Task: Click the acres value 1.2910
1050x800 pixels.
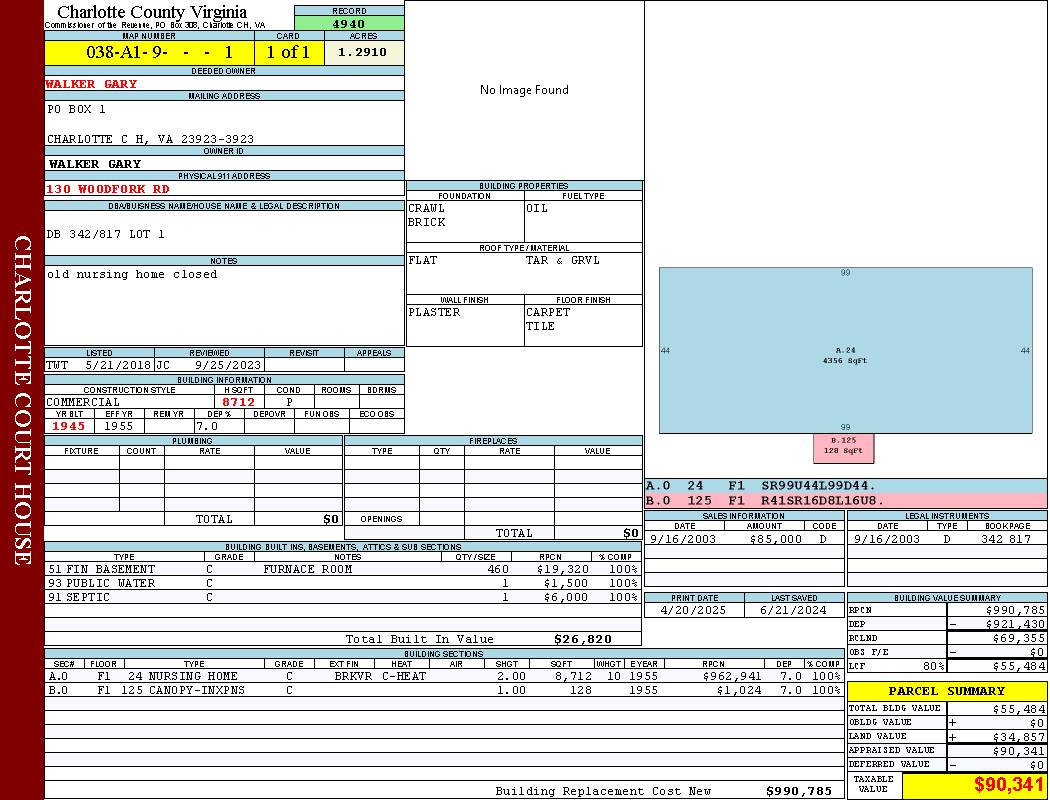Action: 363,52
